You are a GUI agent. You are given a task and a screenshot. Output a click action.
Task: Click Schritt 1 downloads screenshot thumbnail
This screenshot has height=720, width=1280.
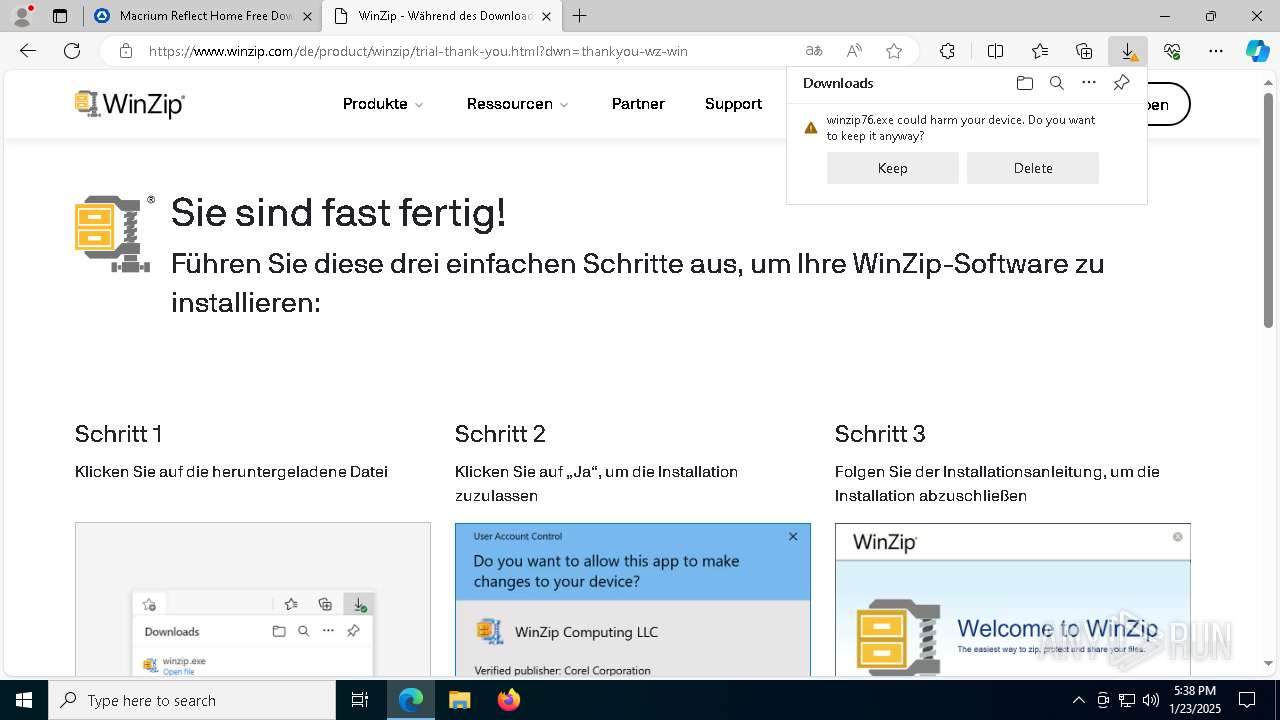[253, 599]
